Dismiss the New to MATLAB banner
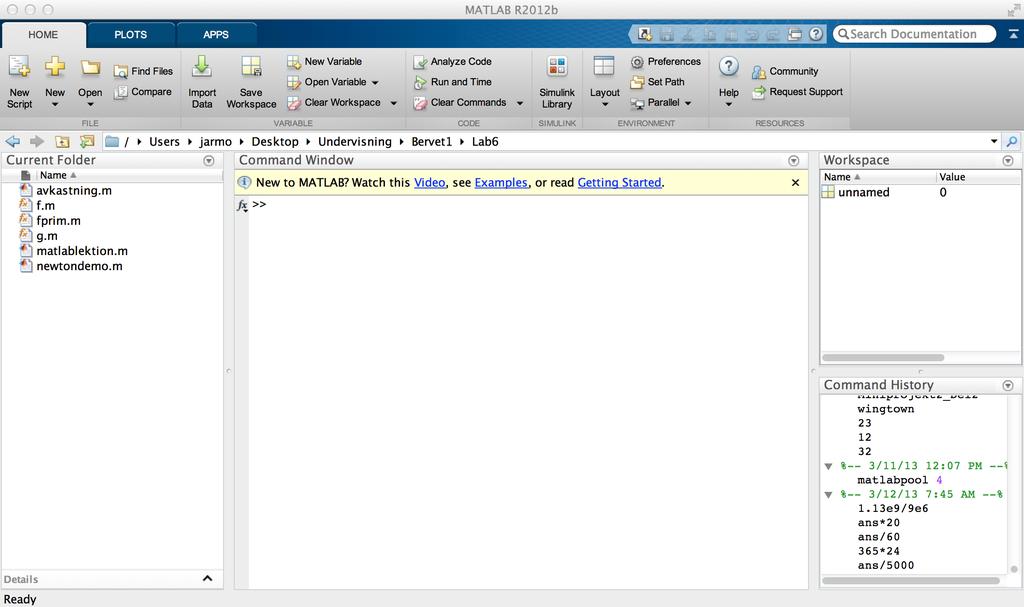The height and width of the screenshot is (607, 1024). coord(795,183)
